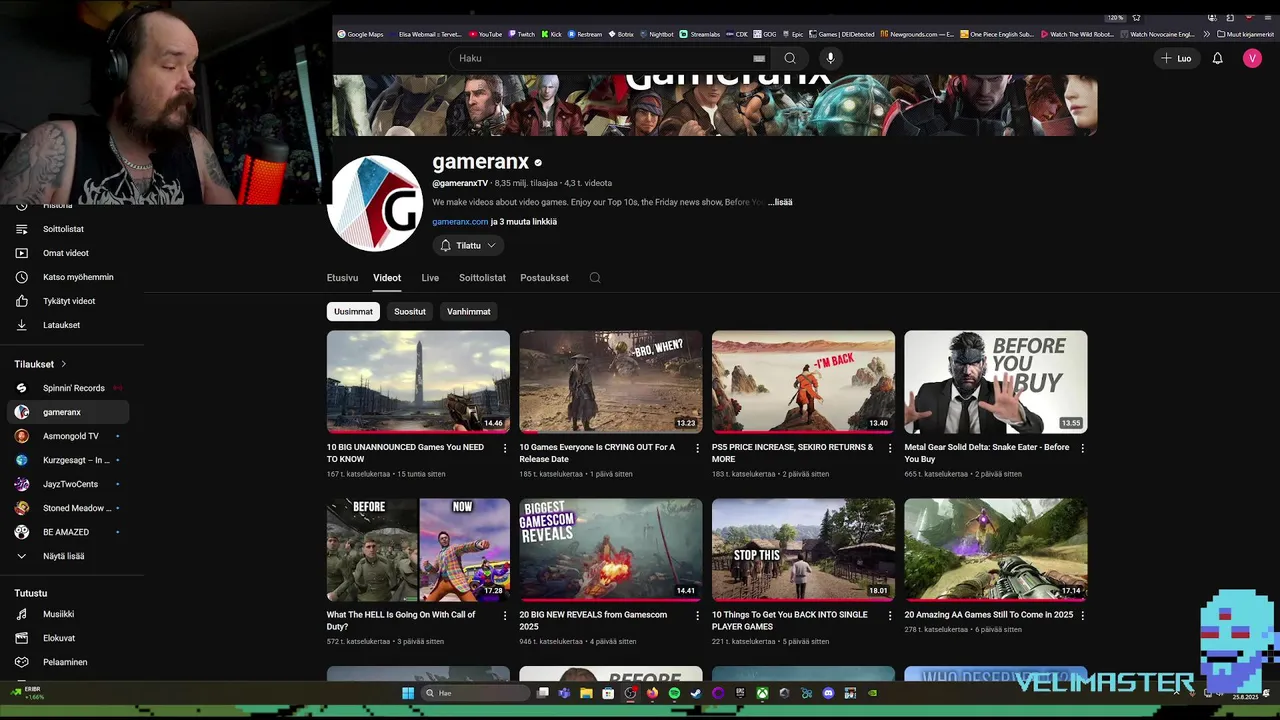The image size is (1280, 720).
Task: Open menu for PS5 PRICE INCREASE video
Action: [890, 448]
